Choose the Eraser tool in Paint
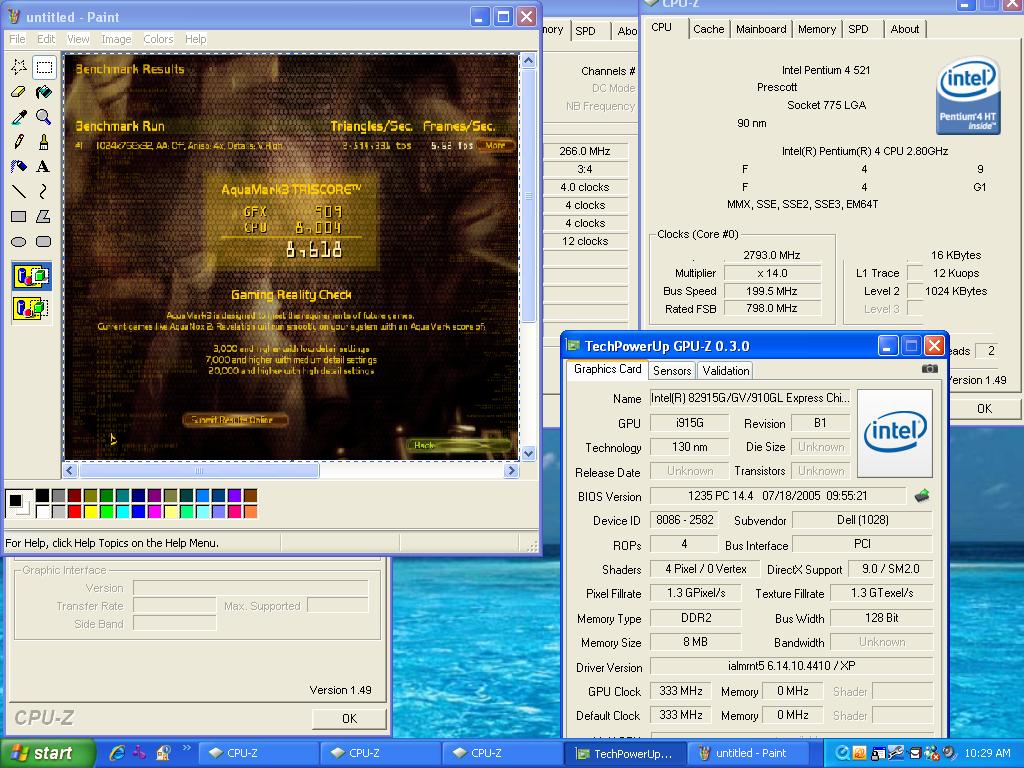Image resolution: width=1024 pixels, height=768 pixels. click(x=19, y=91)
